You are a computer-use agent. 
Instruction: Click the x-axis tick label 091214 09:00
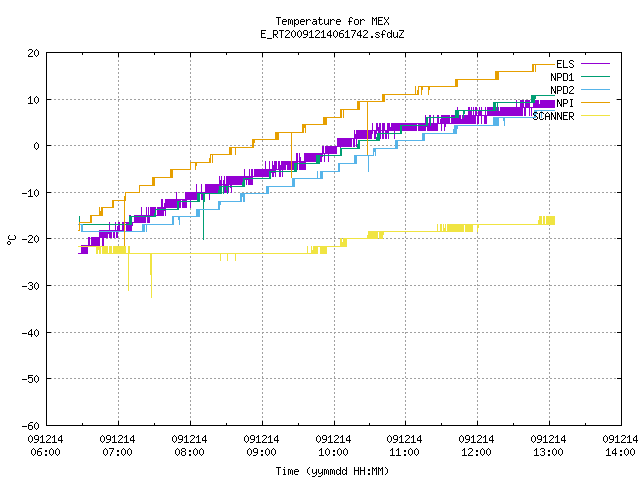(261, 446)
